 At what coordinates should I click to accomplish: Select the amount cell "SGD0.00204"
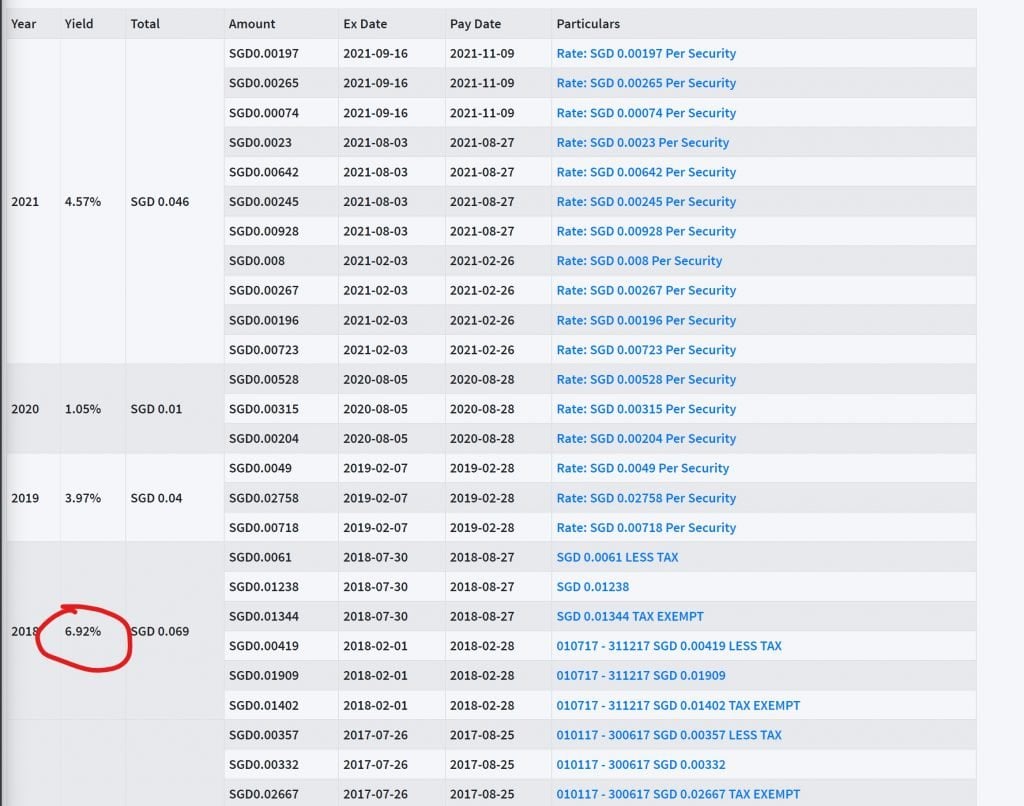point(264,438)
